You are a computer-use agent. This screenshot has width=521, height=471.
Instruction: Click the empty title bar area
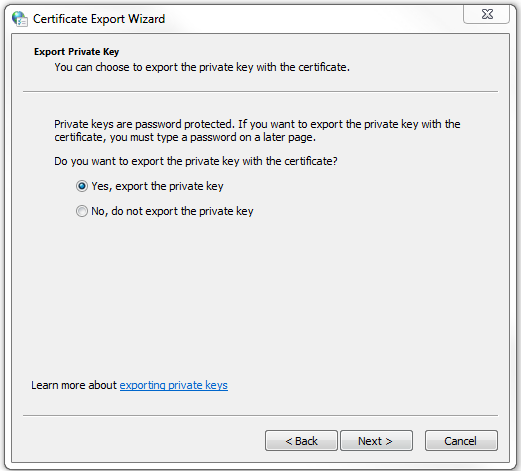(x=313, y=19)
